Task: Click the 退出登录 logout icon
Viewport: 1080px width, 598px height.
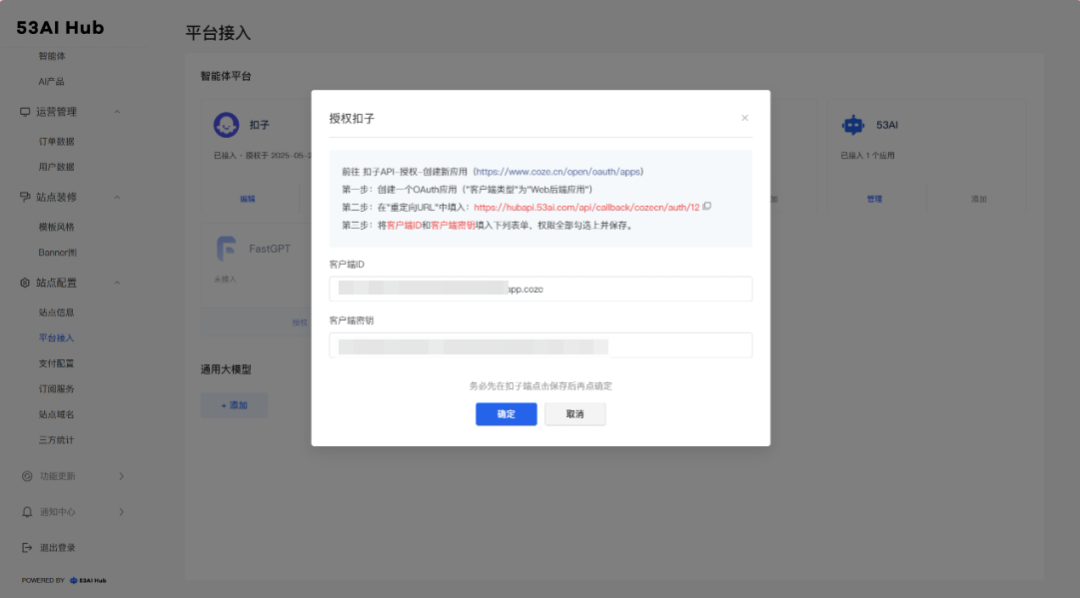Action: [x=27, y=548]
